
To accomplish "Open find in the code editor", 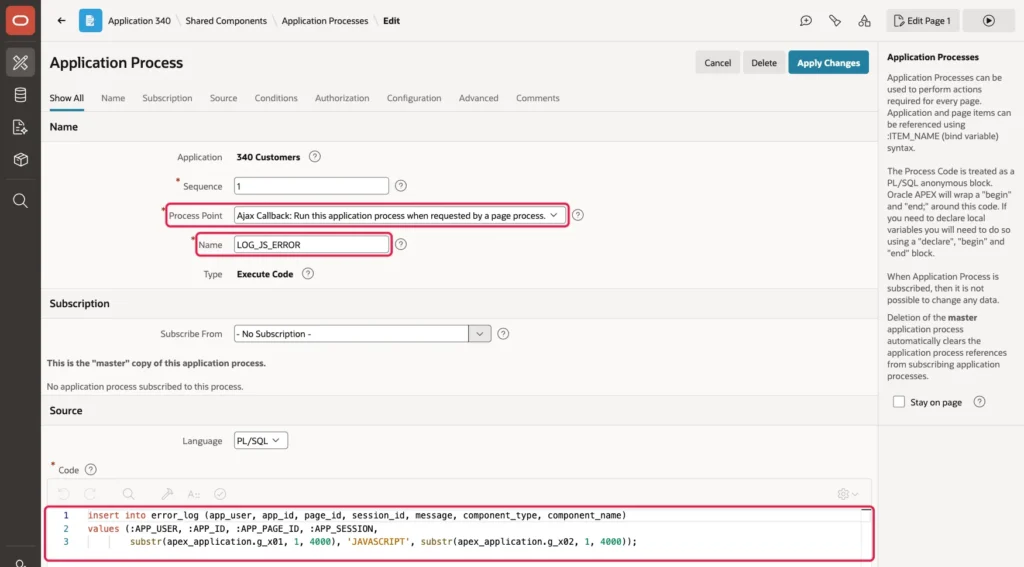I will pyautogui.click(x=129, y=494).
